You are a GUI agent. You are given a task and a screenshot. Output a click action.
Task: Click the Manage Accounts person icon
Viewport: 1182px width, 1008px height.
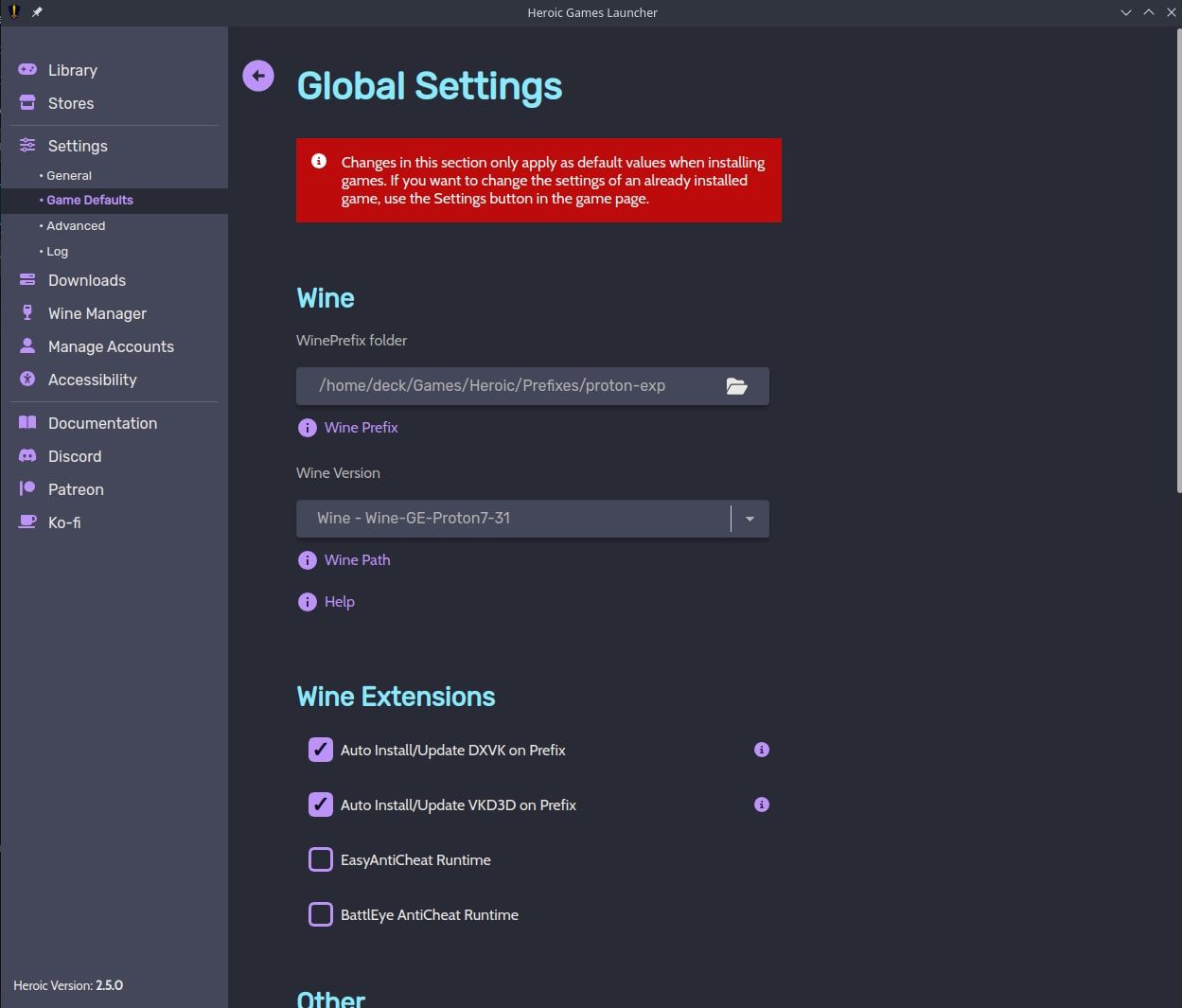pos(26,345)
